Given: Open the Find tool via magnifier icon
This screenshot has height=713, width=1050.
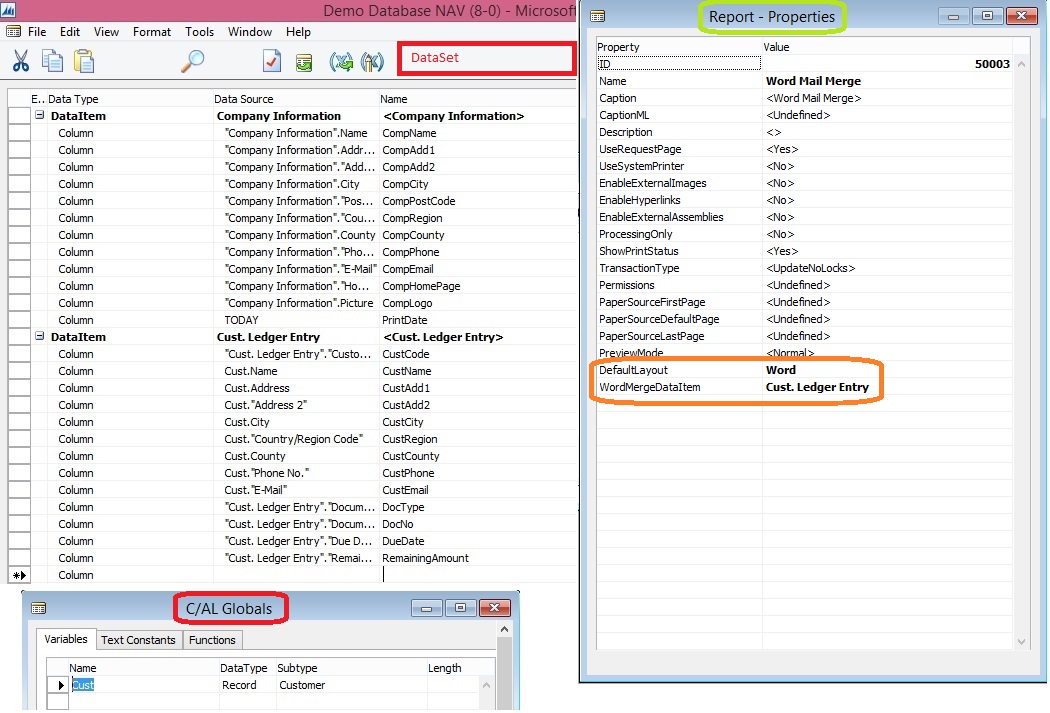Looking at the screenshot, I should point(195,61).
